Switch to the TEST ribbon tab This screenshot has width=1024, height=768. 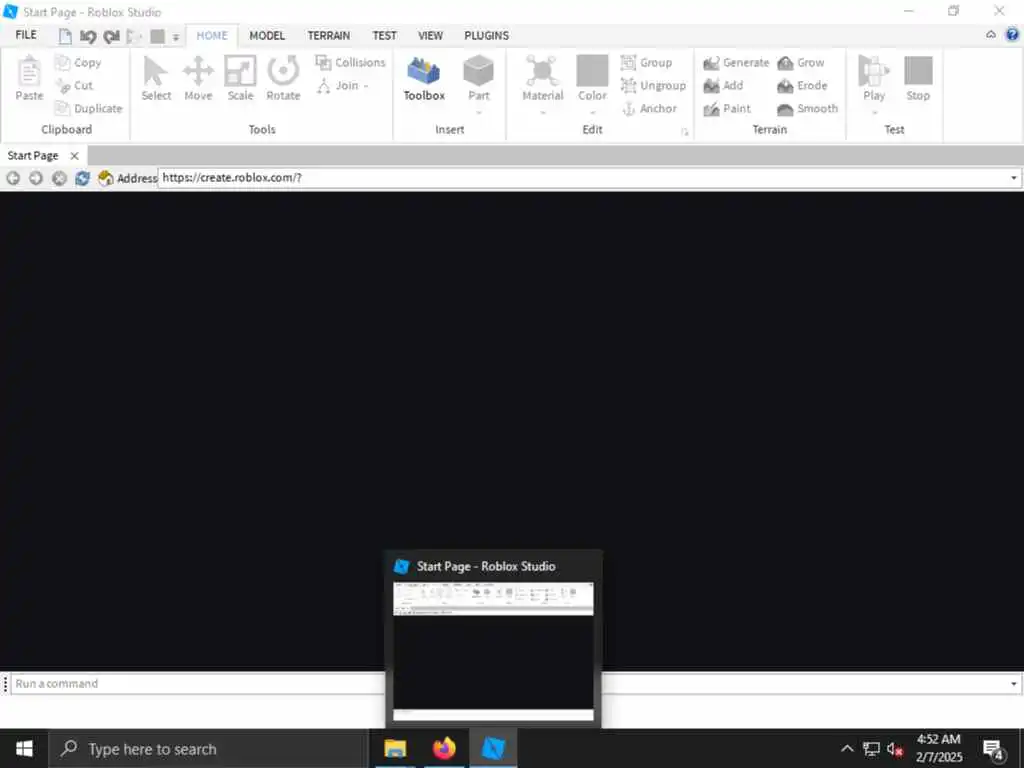[x=384, y=35]
